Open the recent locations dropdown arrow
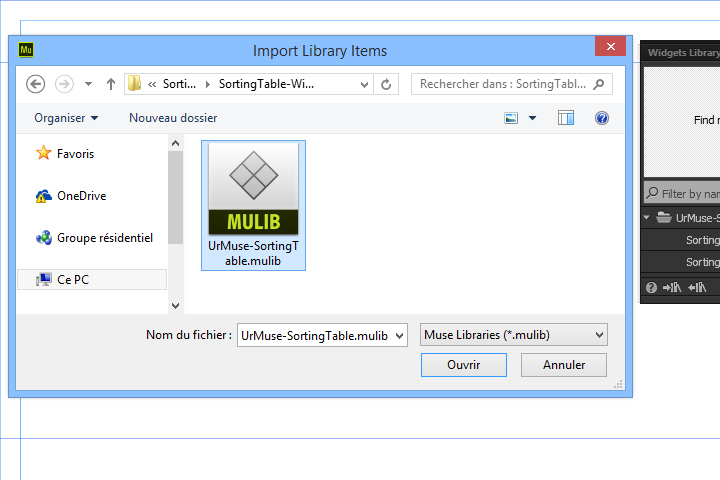 point(89,84)
